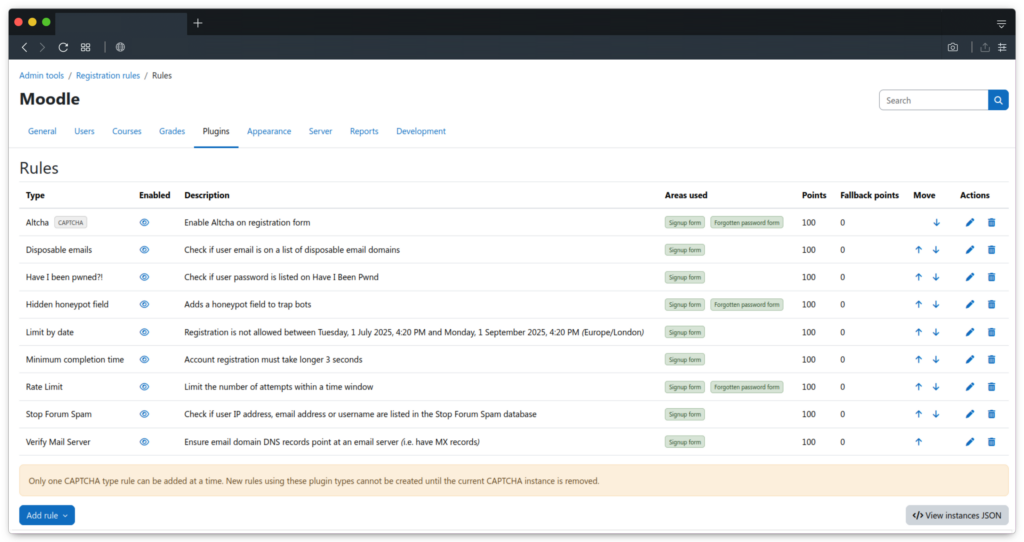The width and height of the screenshot is (1024, 542).
Task: Toggle Minimum completion time rule eye
Action: (144, 360)
